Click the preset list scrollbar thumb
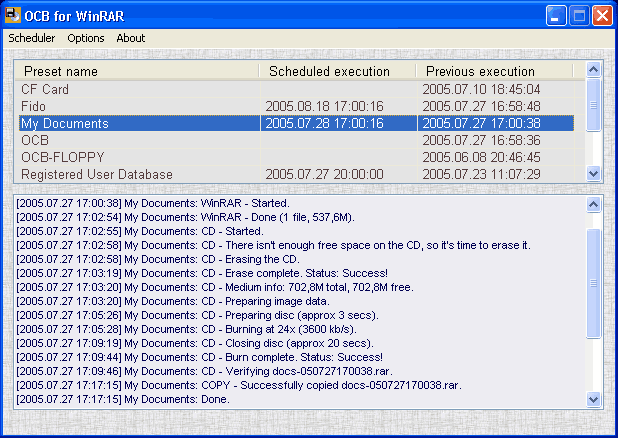Screen dimensions: 618x438 coord(593,105)
